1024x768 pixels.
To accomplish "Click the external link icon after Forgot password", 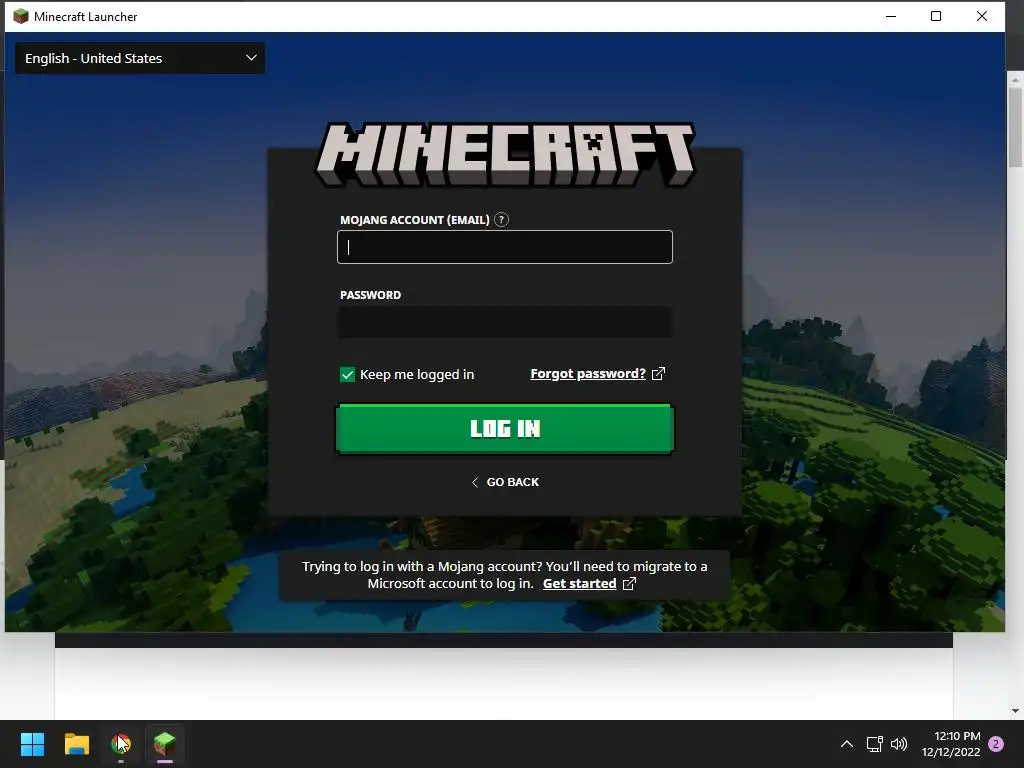I will click(x=658, y=374).
